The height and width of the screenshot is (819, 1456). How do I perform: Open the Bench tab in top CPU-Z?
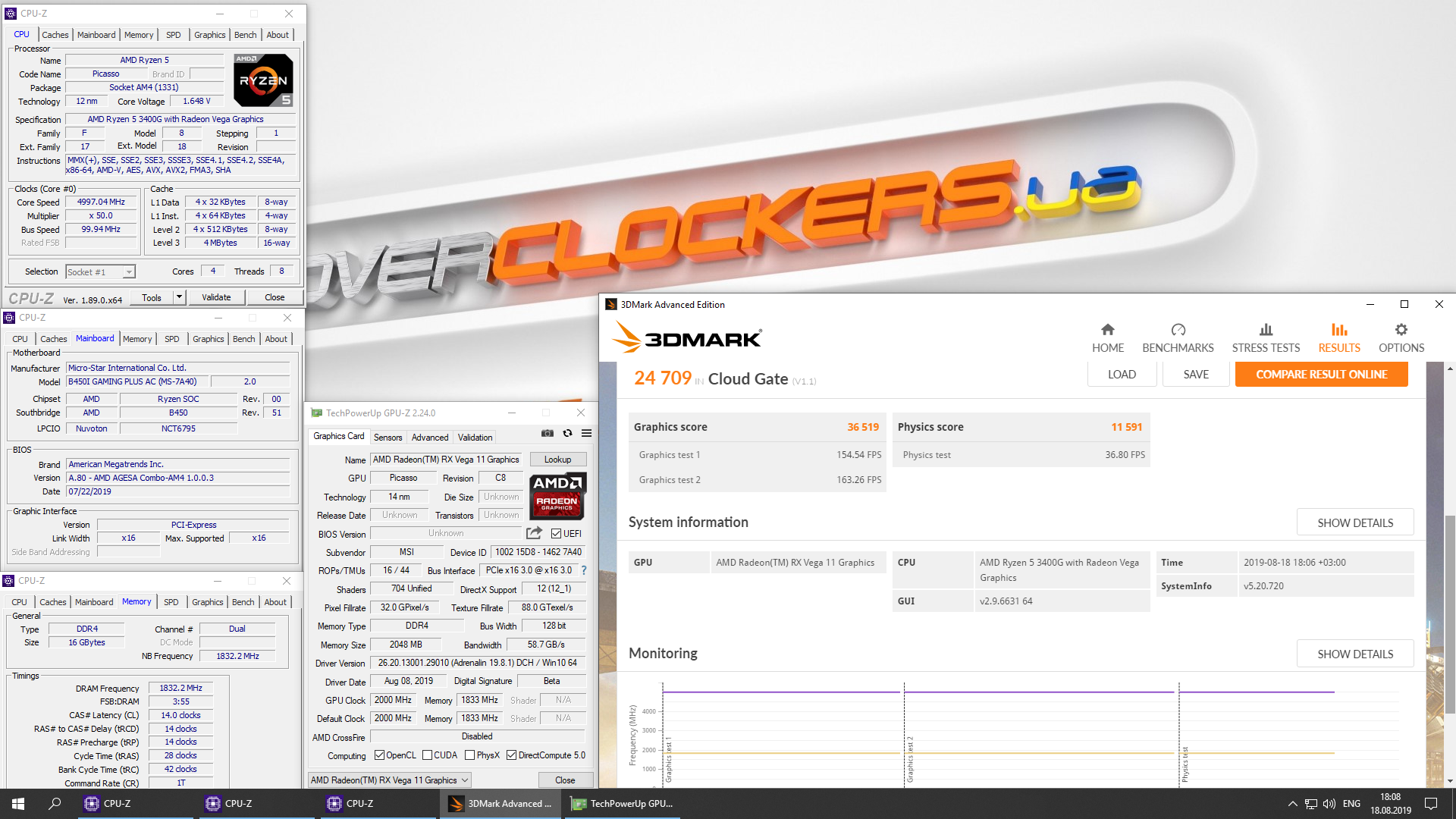click(x=246, y=35)
